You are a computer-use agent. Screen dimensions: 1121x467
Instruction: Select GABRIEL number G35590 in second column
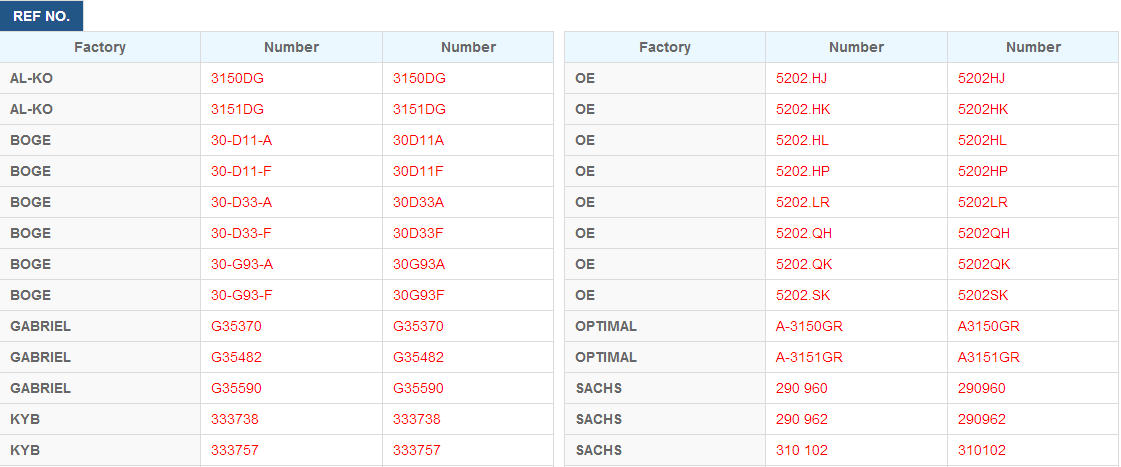(x=418, y=388)
